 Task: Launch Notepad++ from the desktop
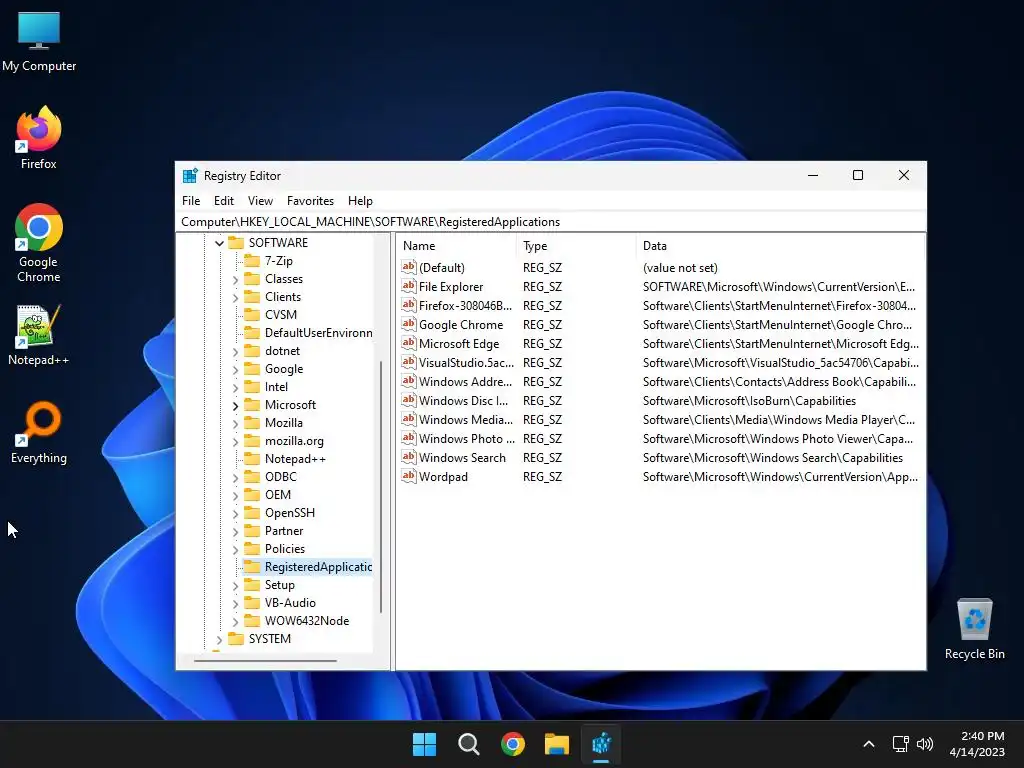pos(39,334)
